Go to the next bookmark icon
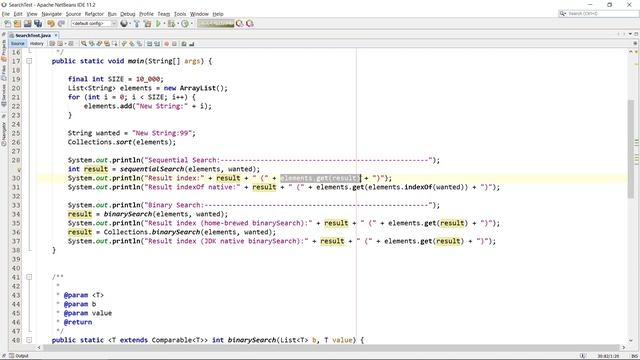The width and height of the screenshot is (640, 360). coord(131,43)
